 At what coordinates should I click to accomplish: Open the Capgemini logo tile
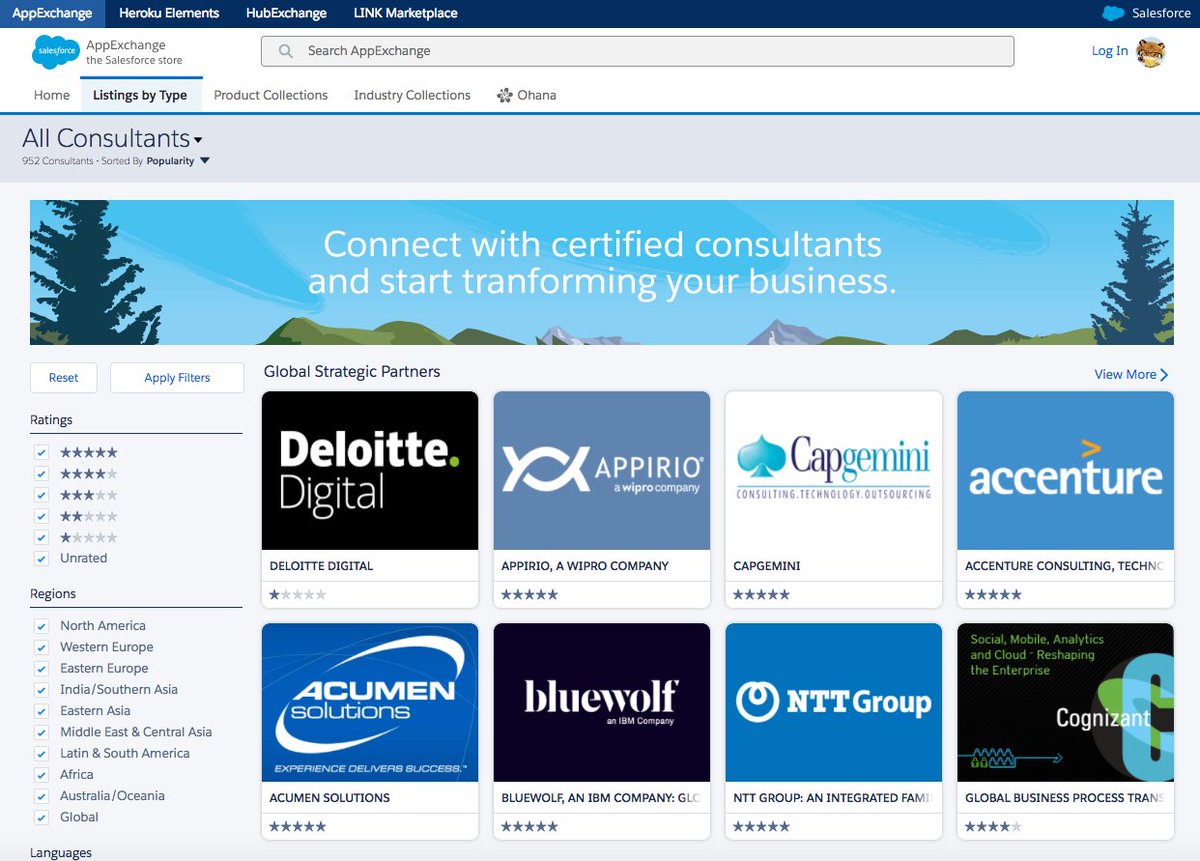pos(834,470)
